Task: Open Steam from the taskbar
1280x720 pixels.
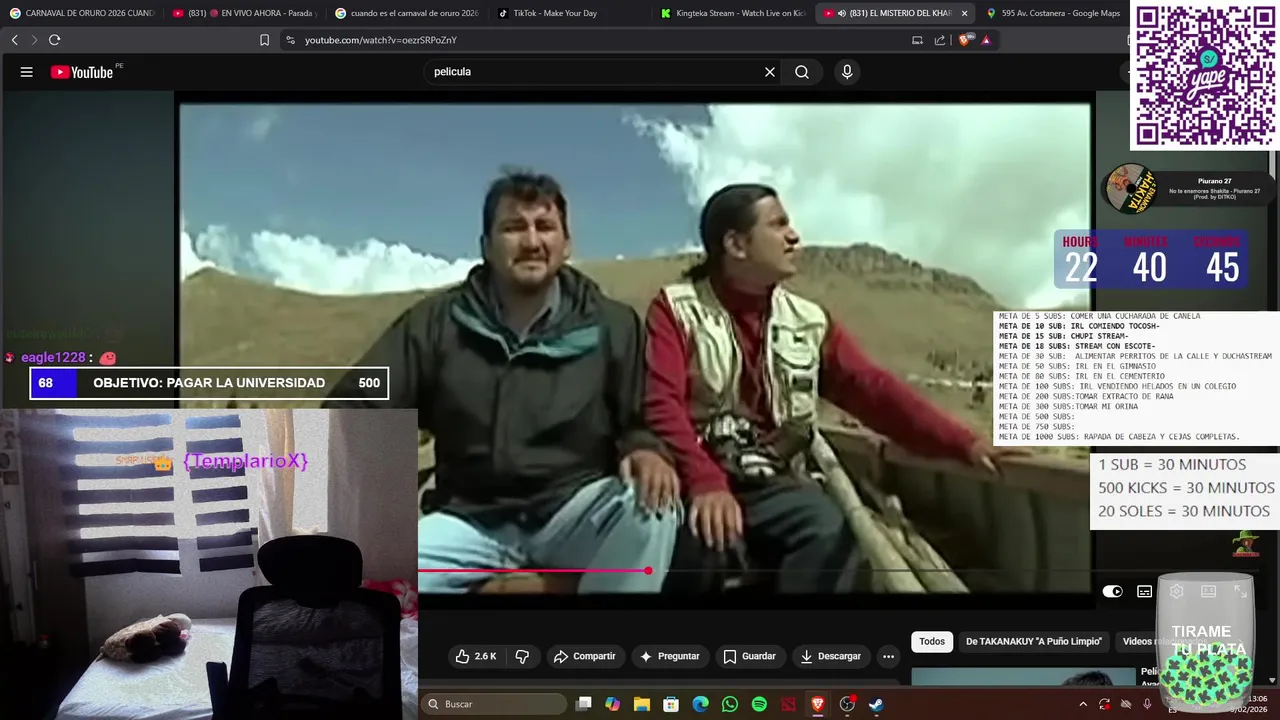Action: 876,704
